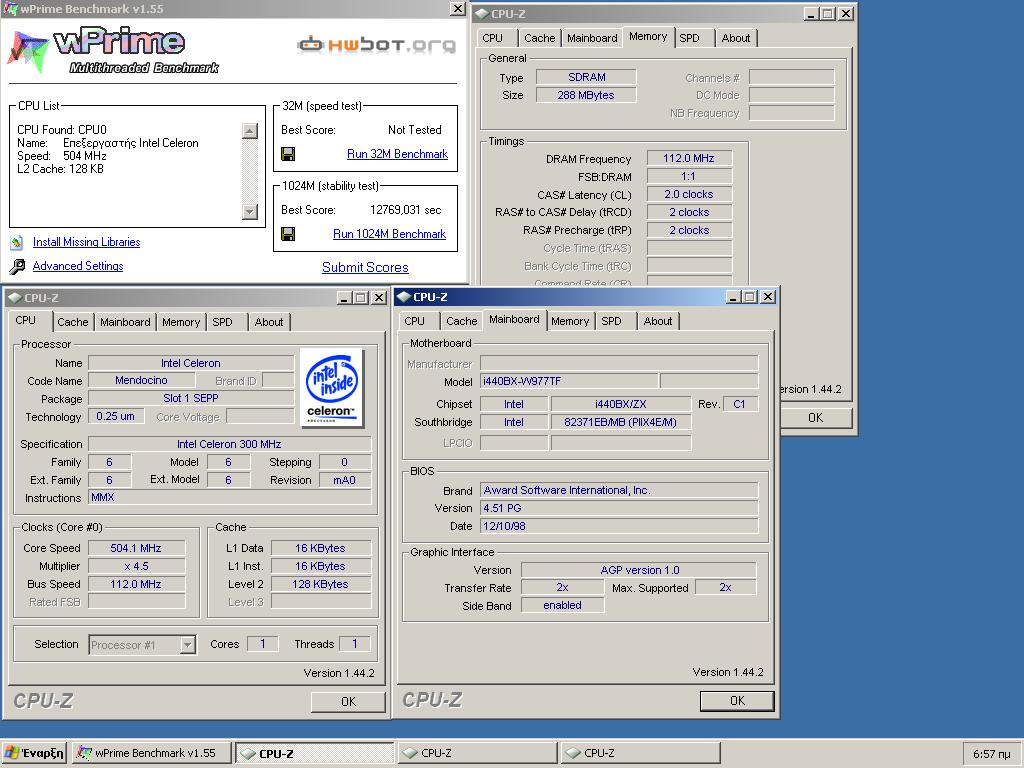The image size is (1024, 768).
Task: Click the floppy save icon beside Run 1024M Benchmark
Action: click(x=287, y=234)
